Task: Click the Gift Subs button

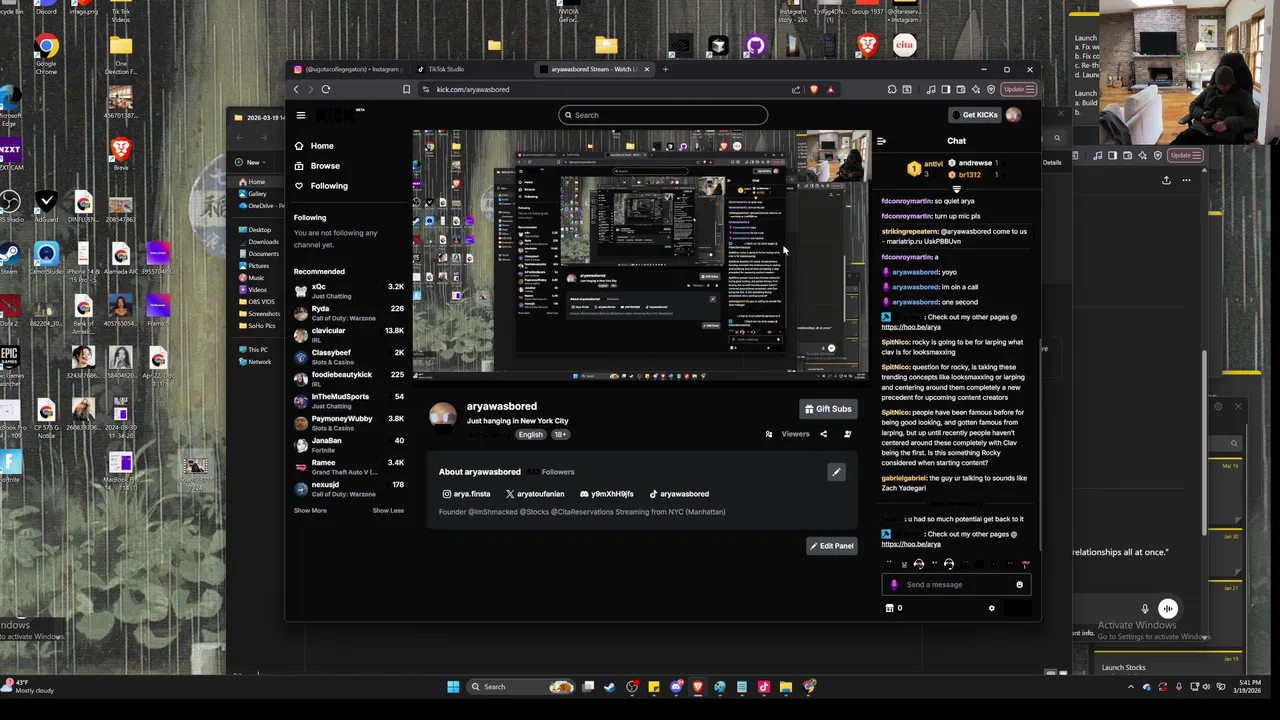Action: click(x=828, y=409)
